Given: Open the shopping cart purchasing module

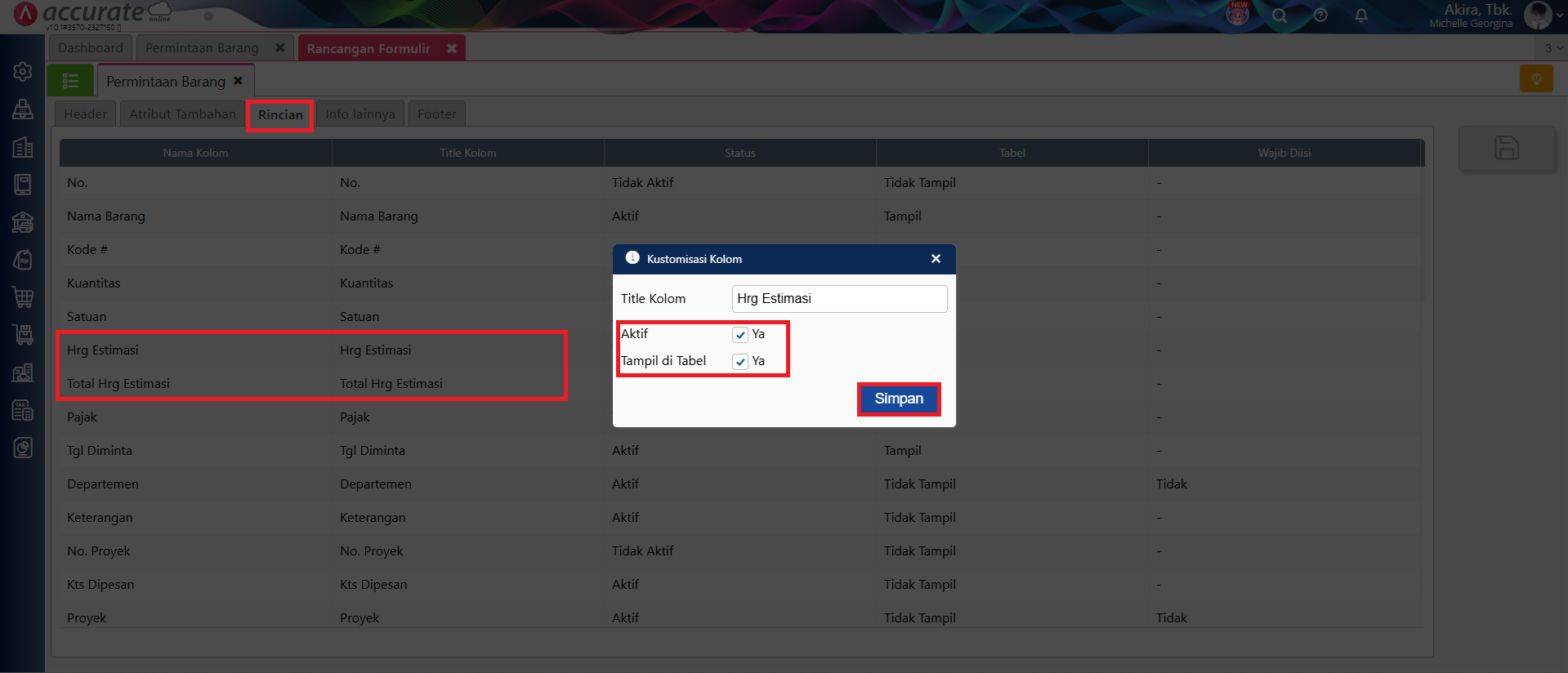Looking at the screenshot, I should (x=23, y=296).
